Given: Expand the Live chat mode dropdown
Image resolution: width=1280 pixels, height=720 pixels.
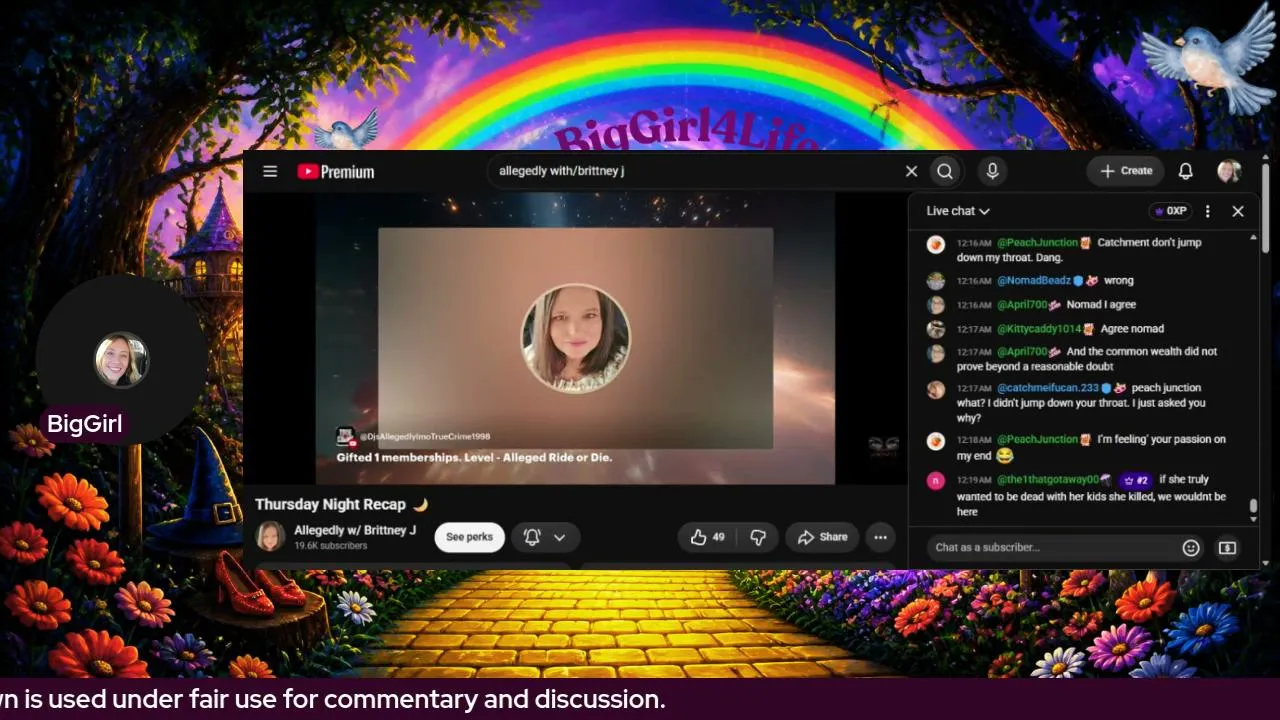Looking at the screenshot, I should point(958,211).
